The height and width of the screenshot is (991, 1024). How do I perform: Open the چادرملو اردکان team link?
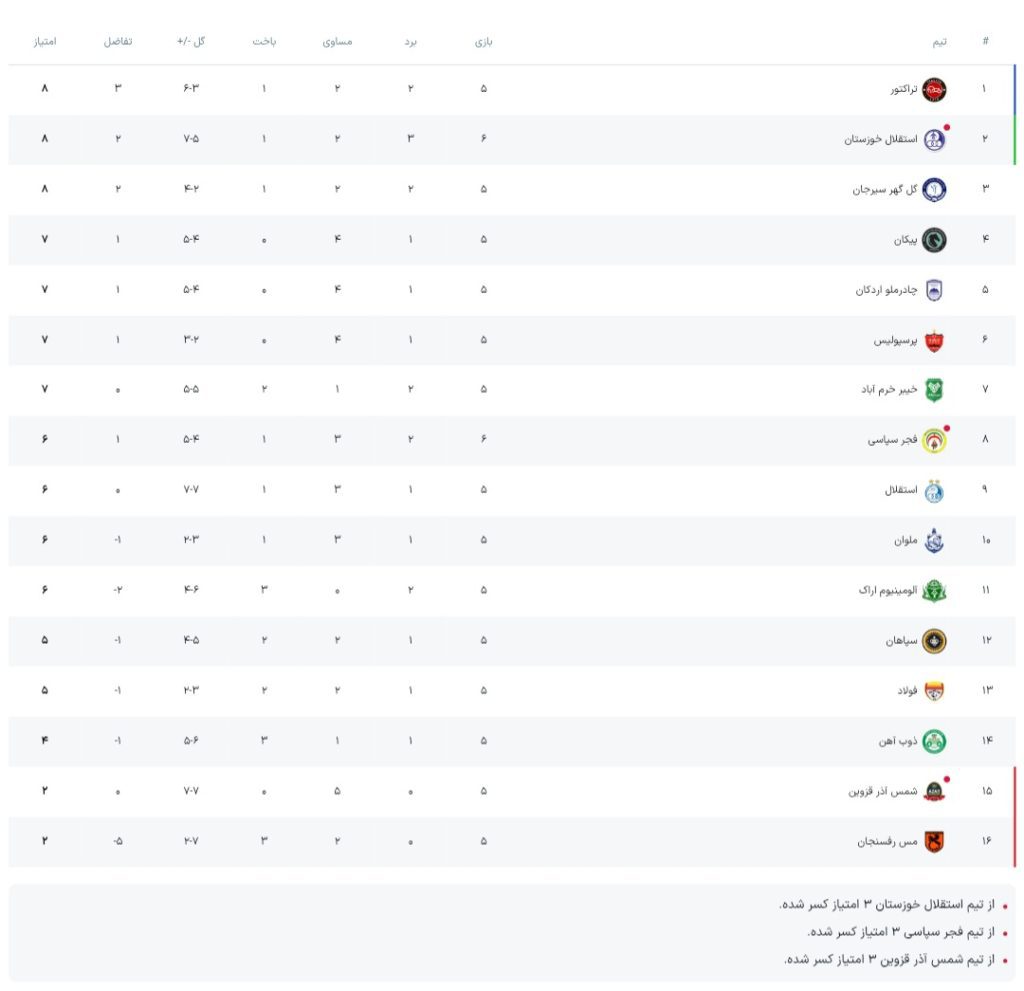886,290
